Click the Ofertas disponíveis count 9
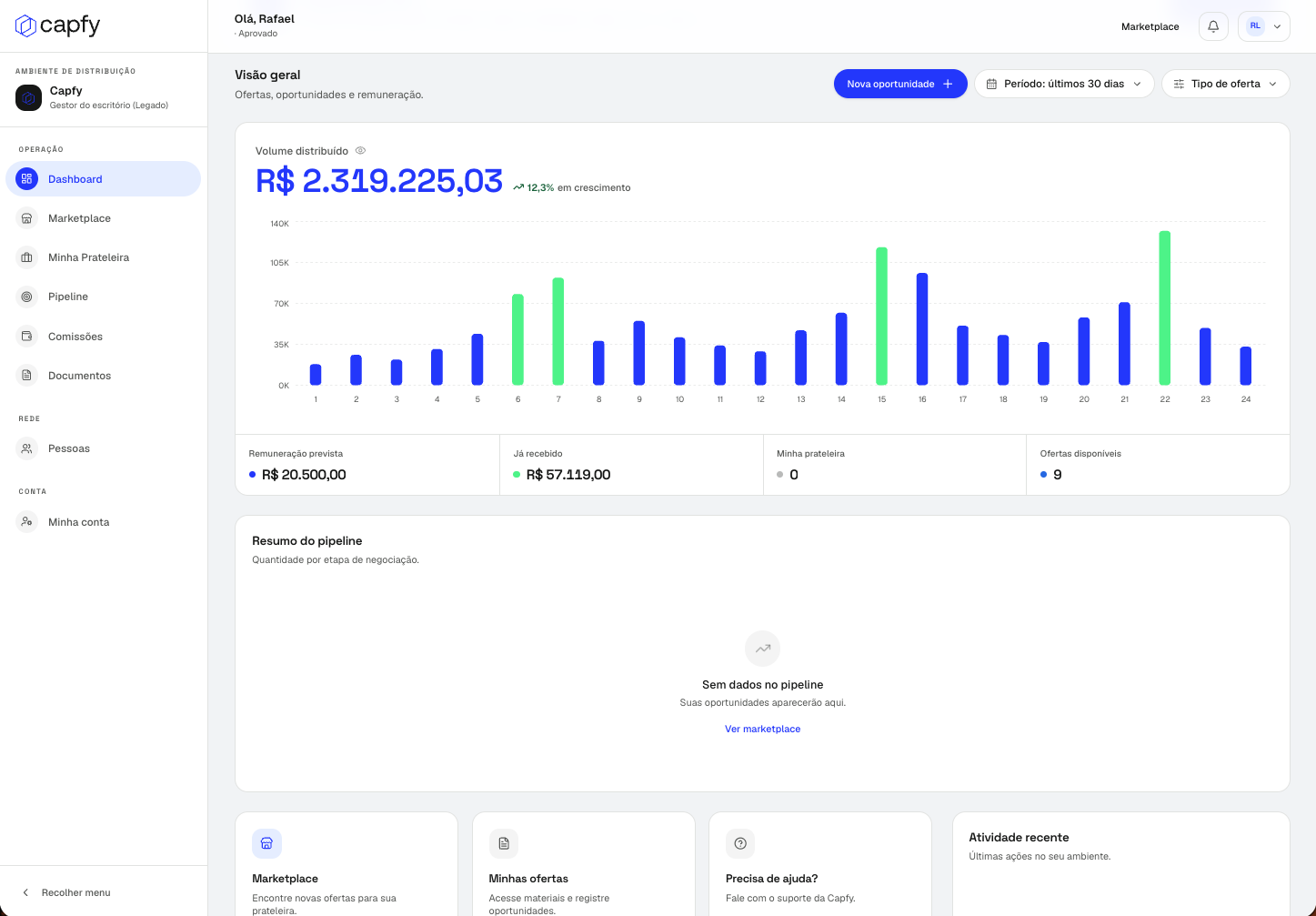Viewport: 1316px width, 916px height. [x=1057, y=475]
